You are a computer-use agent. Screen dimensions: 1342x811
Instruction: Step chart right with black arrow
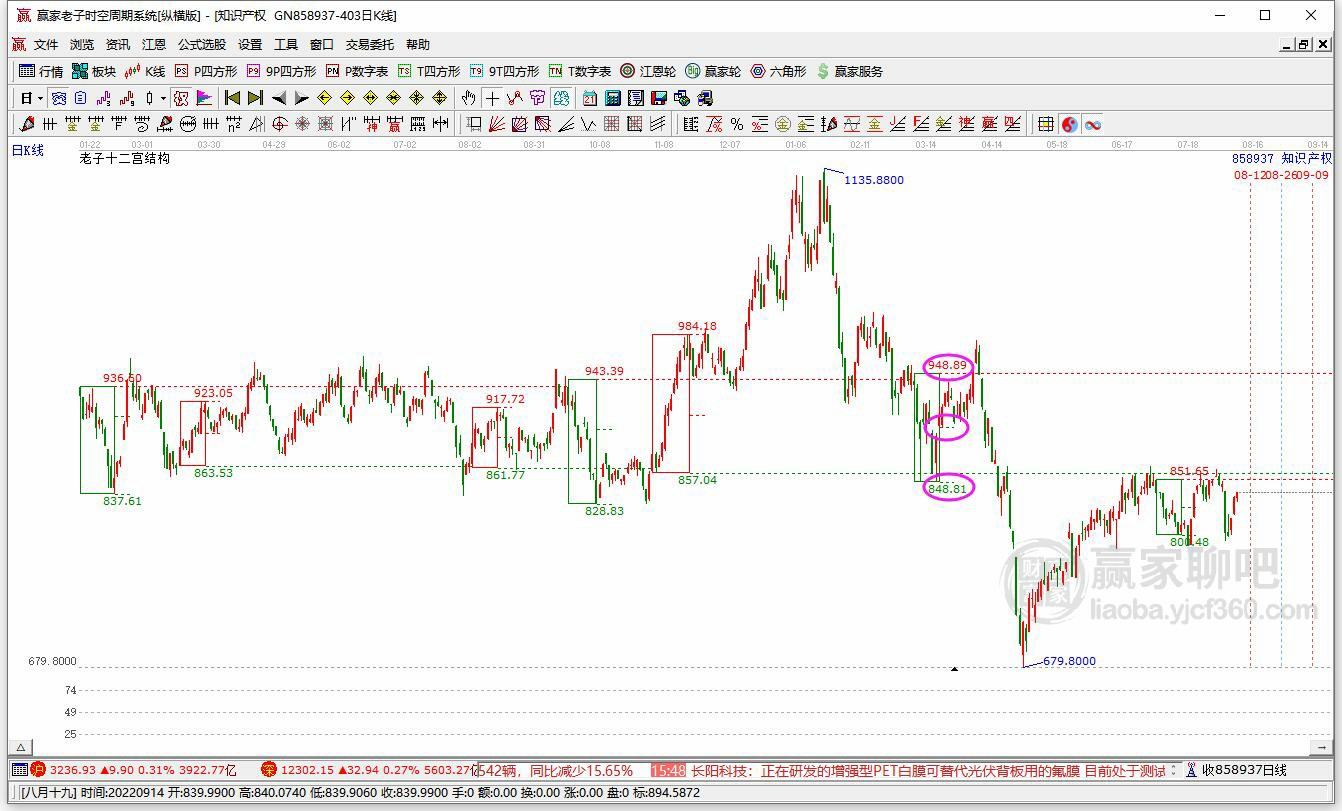pos(301,98)
